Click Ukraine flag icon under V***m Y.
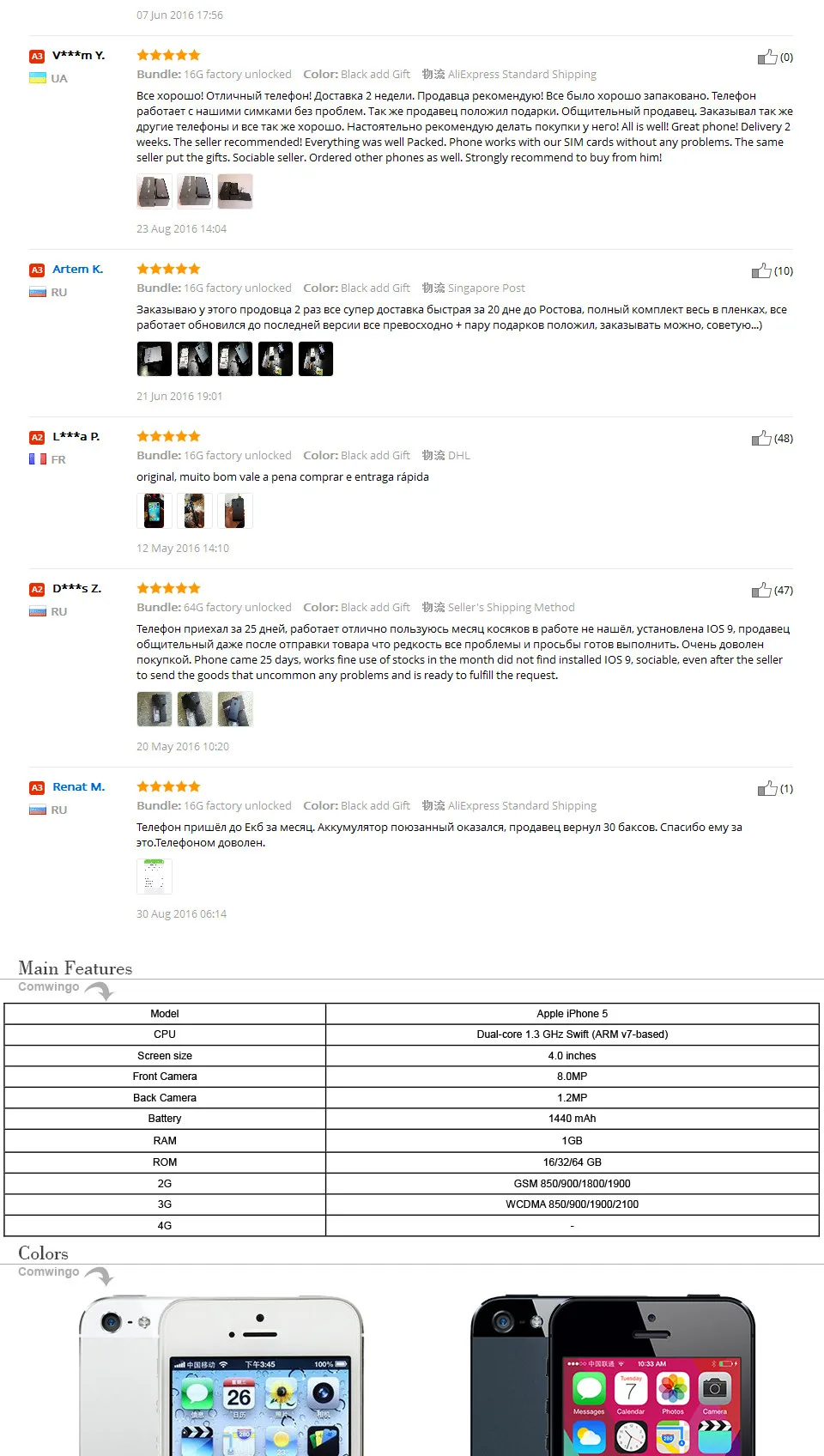Viewport: 824px width, 1456px height. [38, 78]
